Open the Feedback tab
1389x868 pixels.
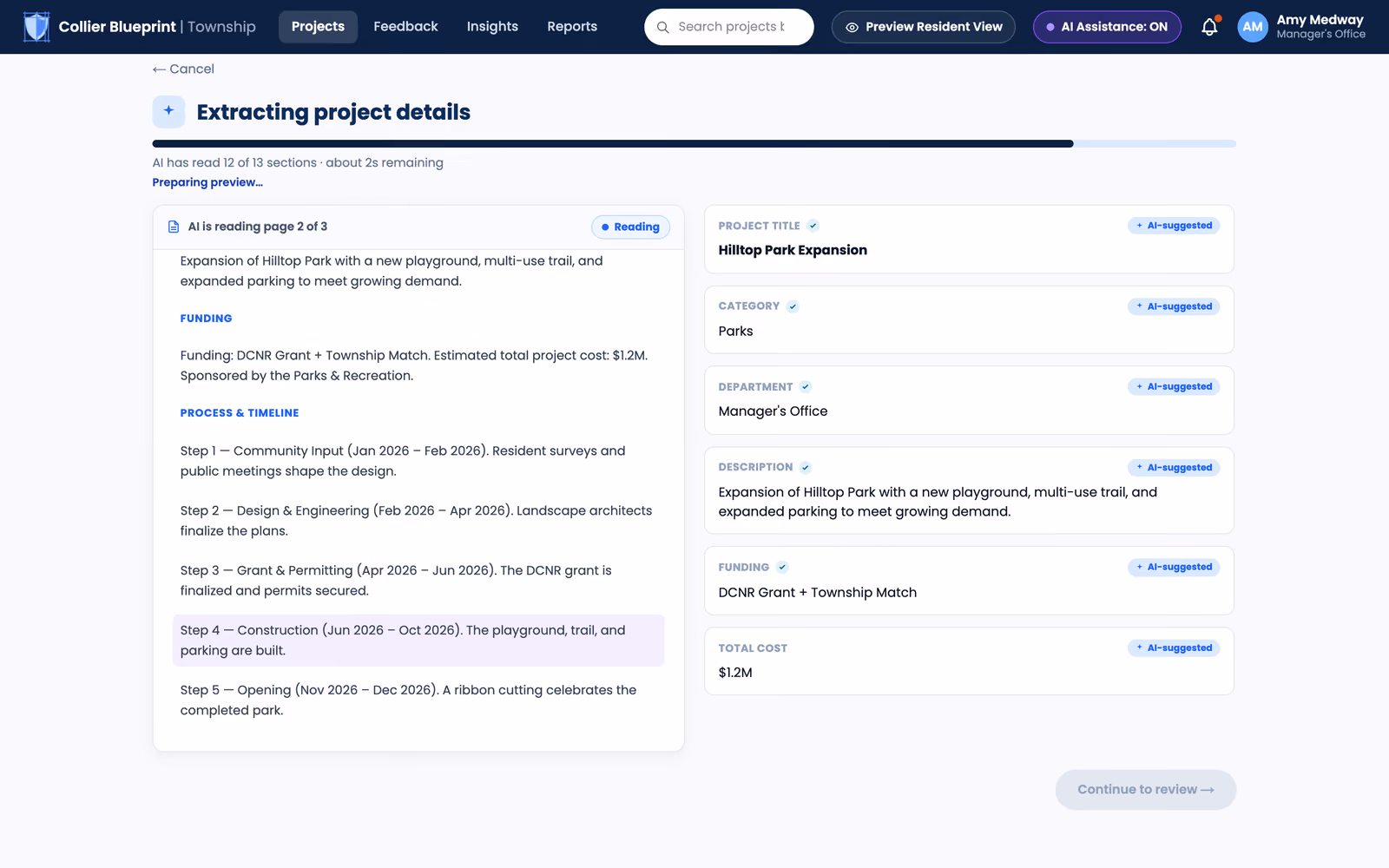(405, 27)
